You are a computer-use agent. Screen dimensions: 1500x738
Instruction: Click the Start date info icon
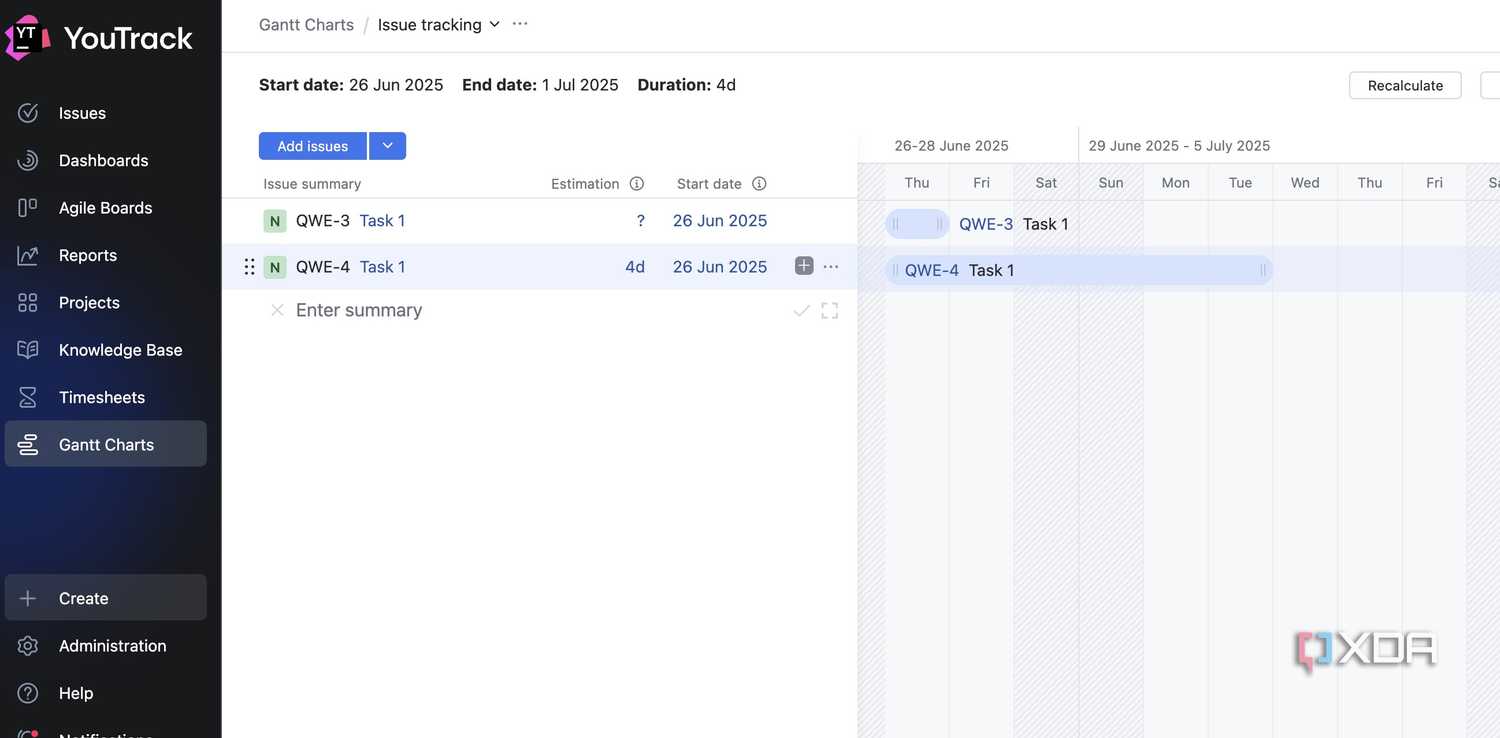759,184
